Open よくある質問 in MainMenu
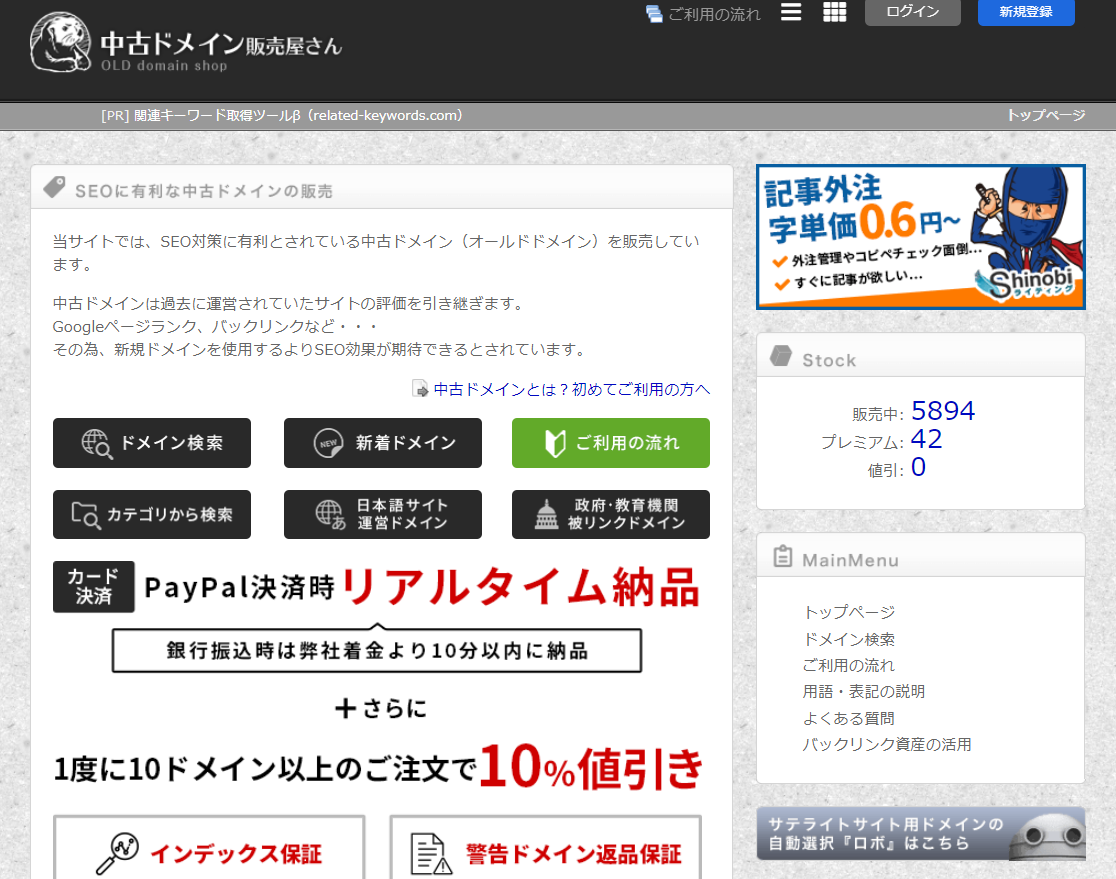The height and width of the screenshot is (879, 1116). coord(848,718)
